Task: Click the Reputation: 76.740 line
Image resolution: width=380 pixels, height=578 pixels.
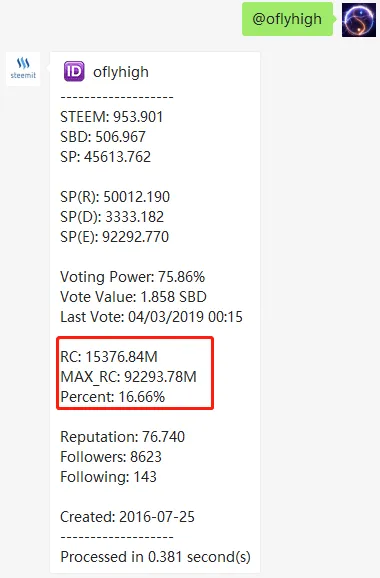Action: click(x=122, y=437)
